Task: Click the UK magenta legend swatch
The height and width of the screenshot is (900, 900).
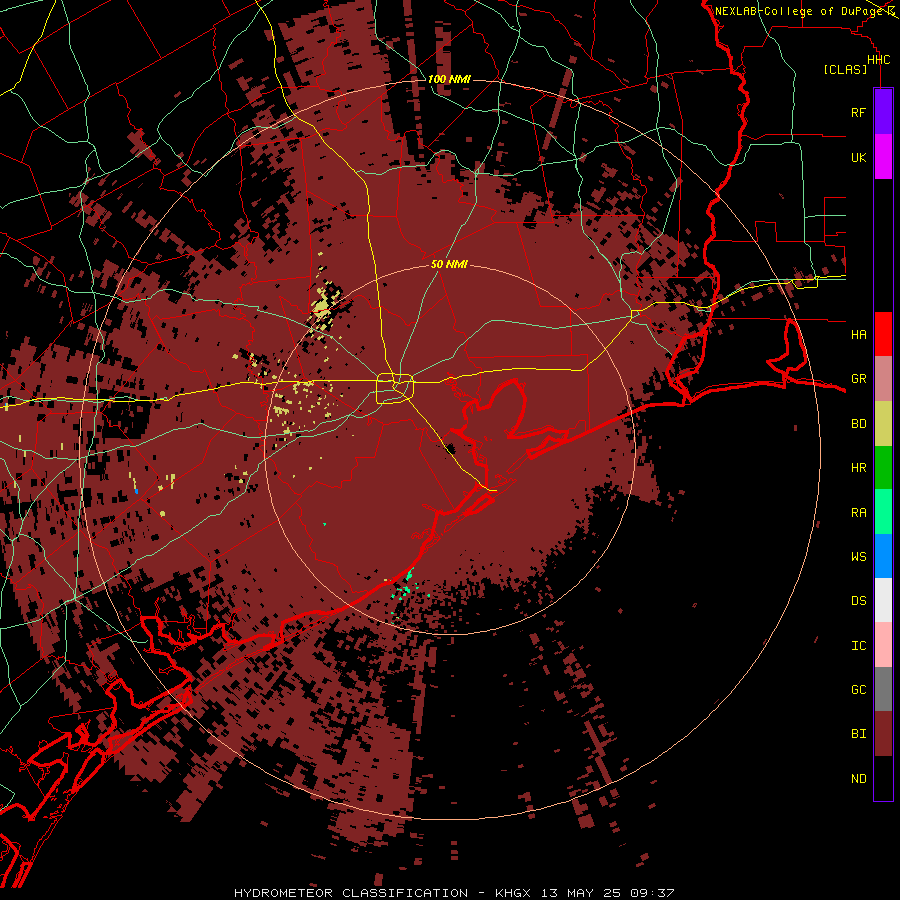Action: tap(883, 157)
